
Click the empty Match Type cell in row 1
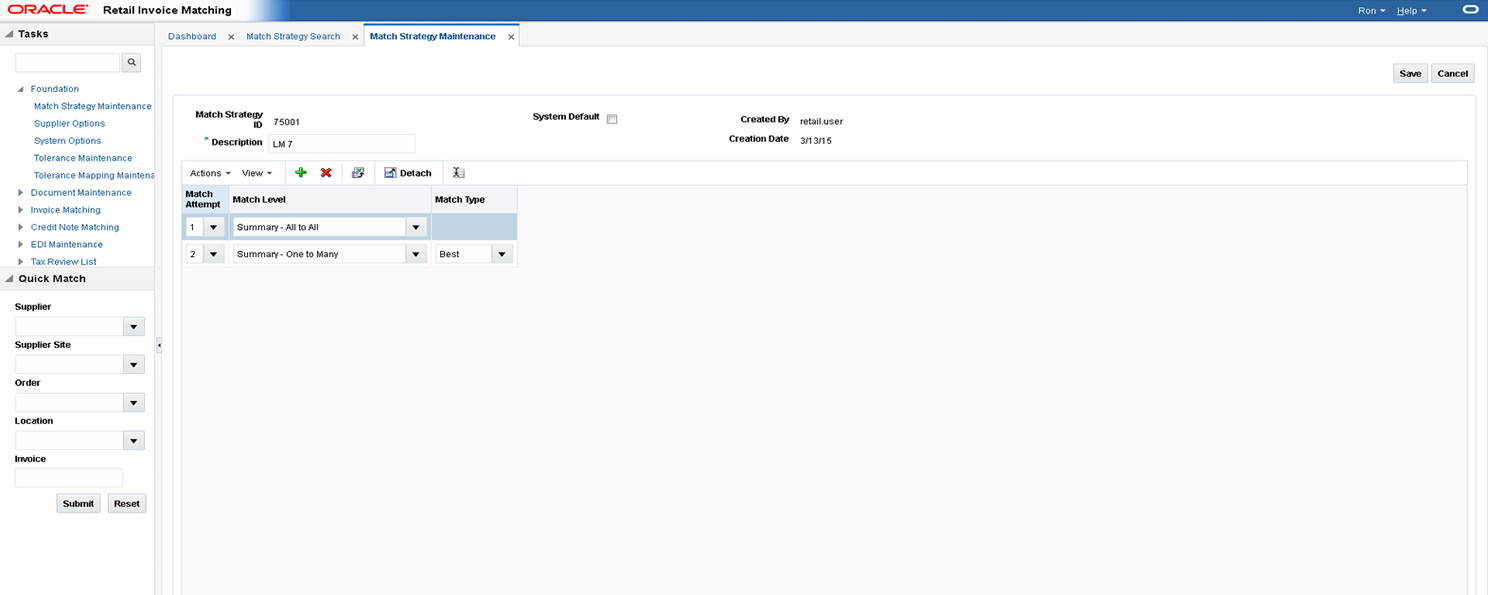tap(474, 227)
